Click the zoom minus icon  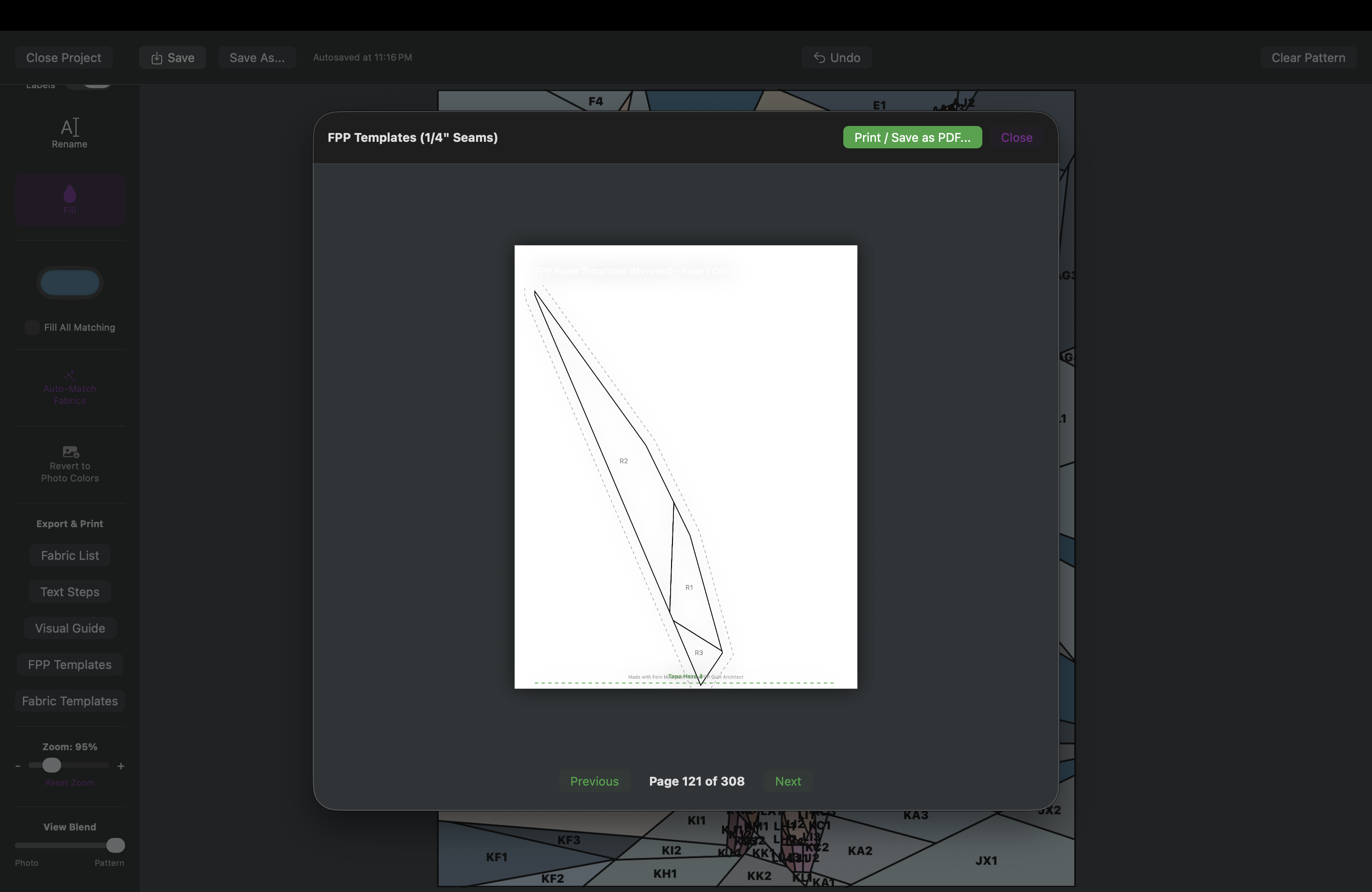[x=18, y=766]
